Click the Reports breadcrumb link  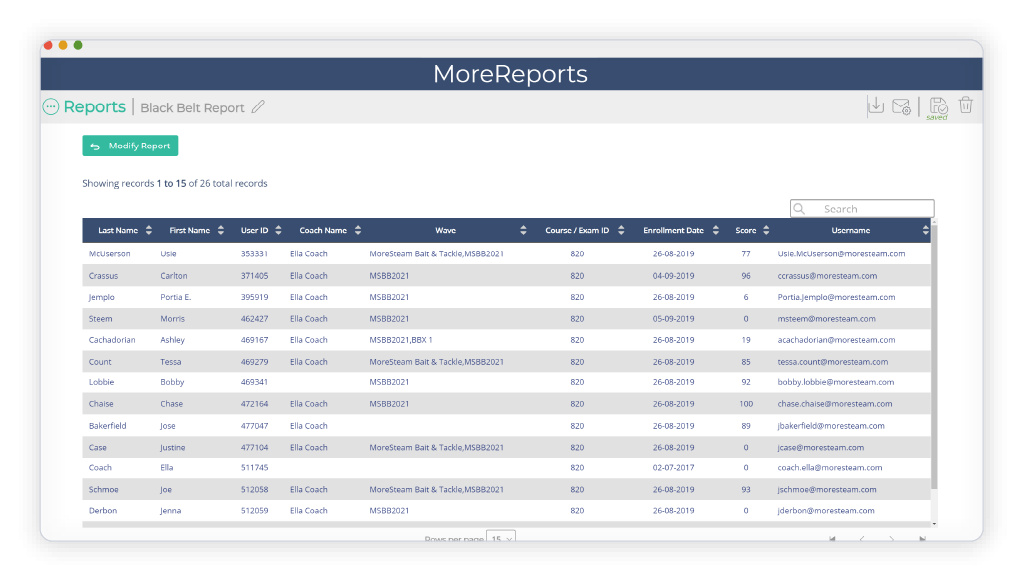coord(95,107)
